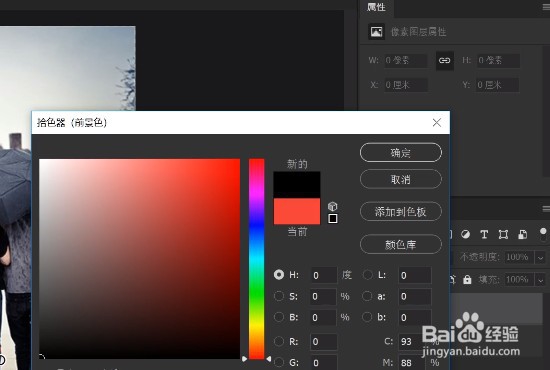Open the opacity 不透明度 dropdown arrow
Image resolution: width=550 pixels, height=370 pixels.
coord(540,258)
